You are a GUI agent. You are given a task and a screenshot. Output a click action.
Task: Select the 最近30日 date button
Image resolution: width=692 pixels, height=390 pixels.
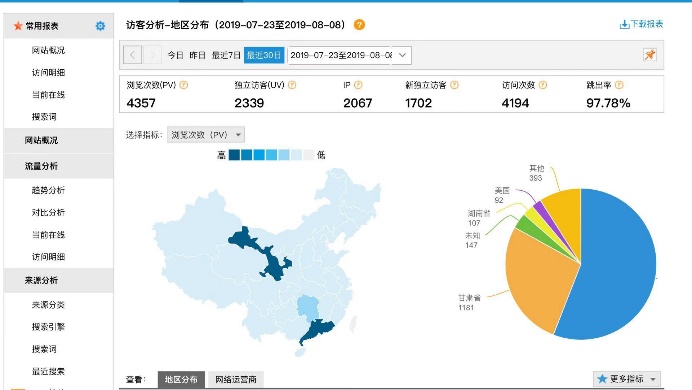tap(264, 55)
